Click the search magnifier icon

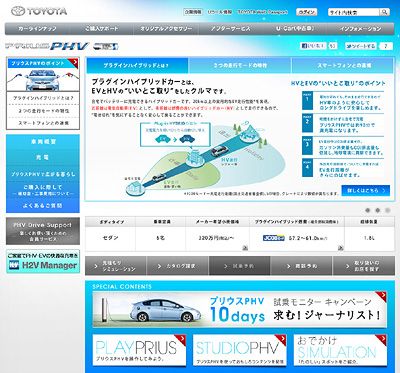(384, 12)
